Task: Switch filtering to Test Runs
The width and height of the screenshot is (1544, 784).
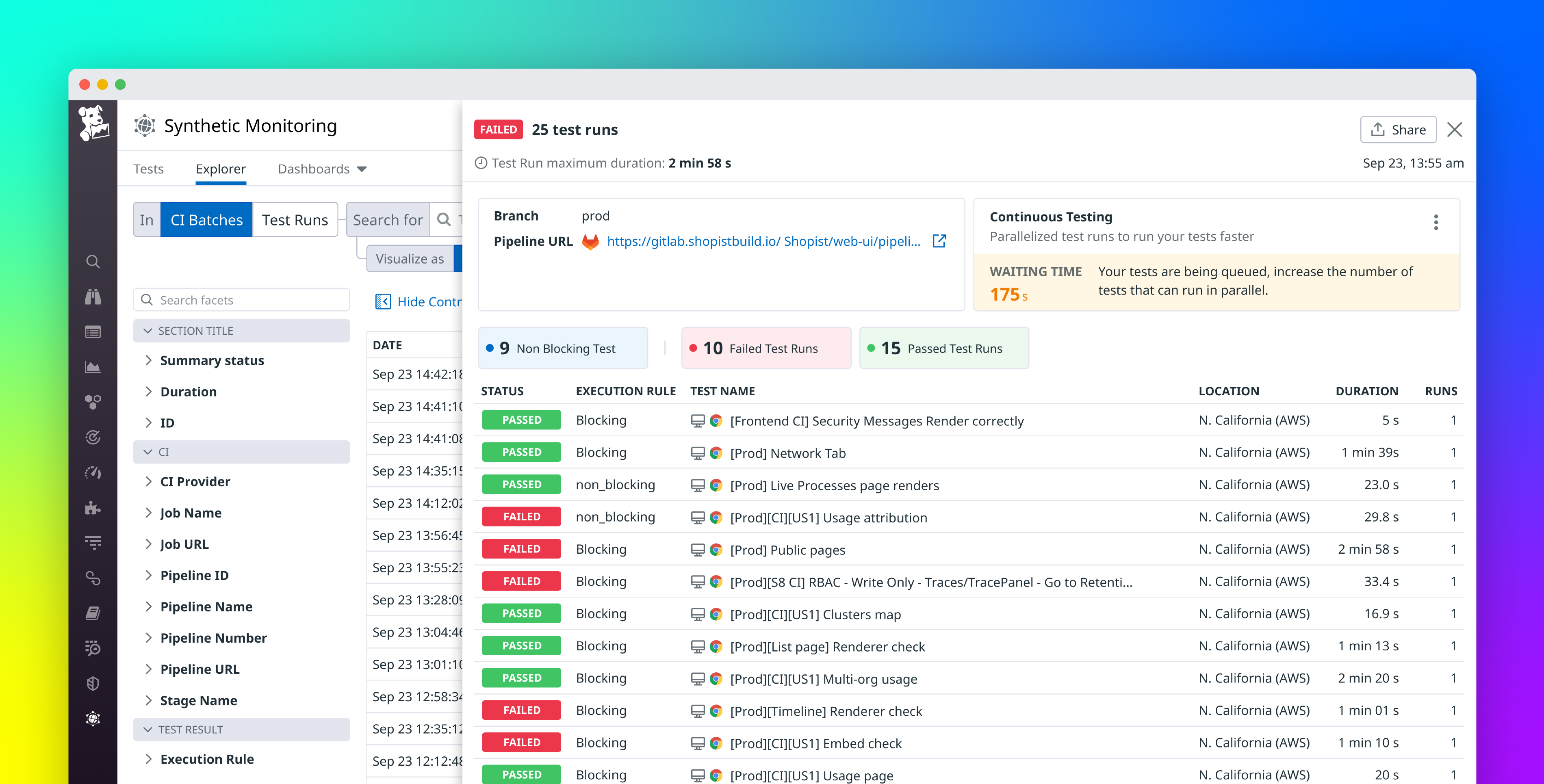Action: [295, 219]
